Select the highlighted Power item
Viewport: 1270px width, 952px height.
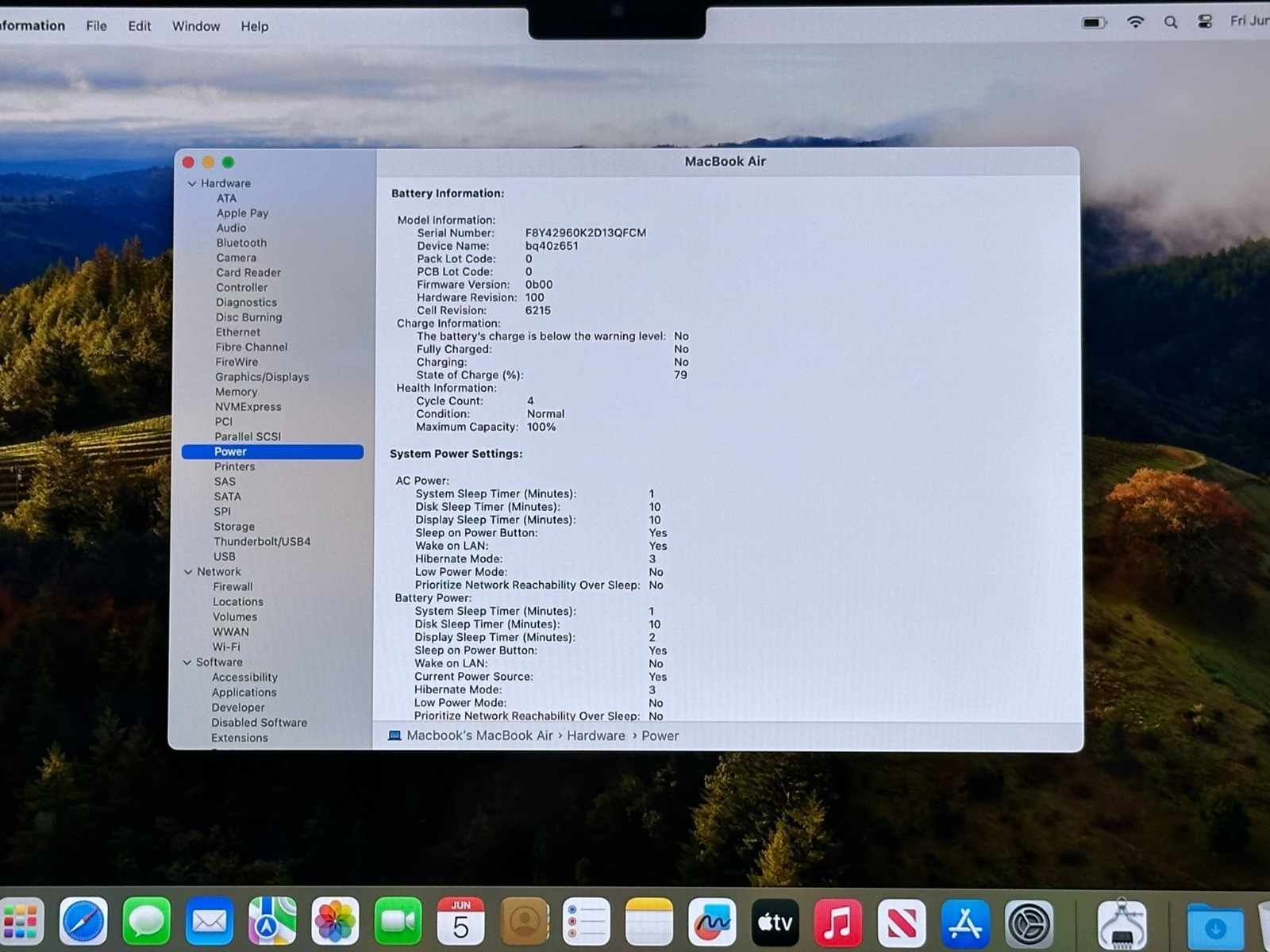coord(272,451)
